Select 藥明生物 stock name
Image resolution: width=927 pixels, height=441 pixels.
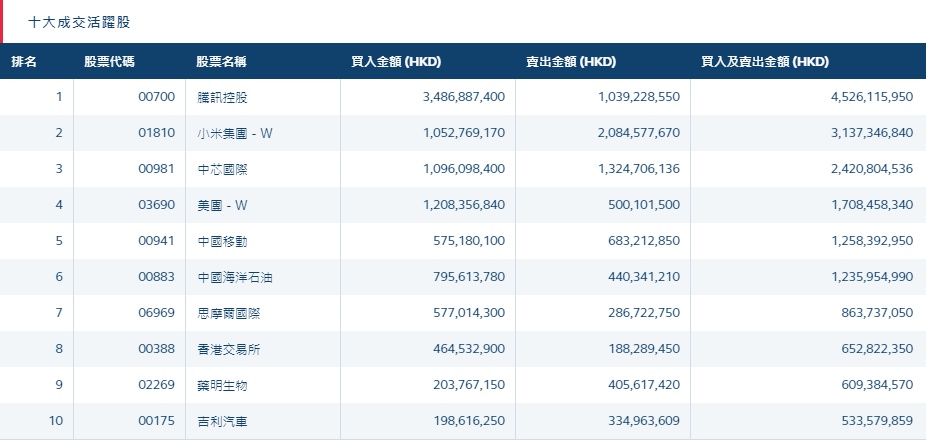[x=222, y=385]
